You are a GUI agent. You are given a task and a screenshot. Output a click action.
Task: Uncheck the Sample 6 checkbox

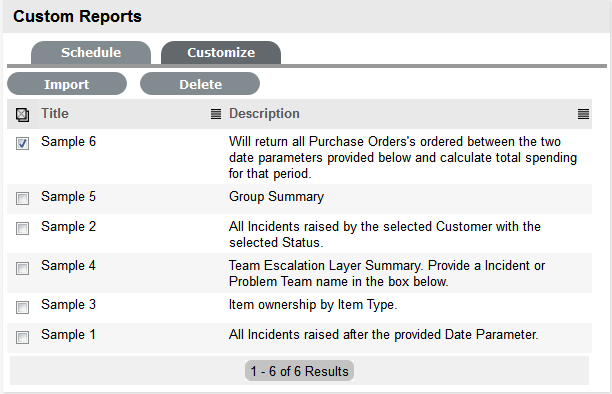(22, 143)
